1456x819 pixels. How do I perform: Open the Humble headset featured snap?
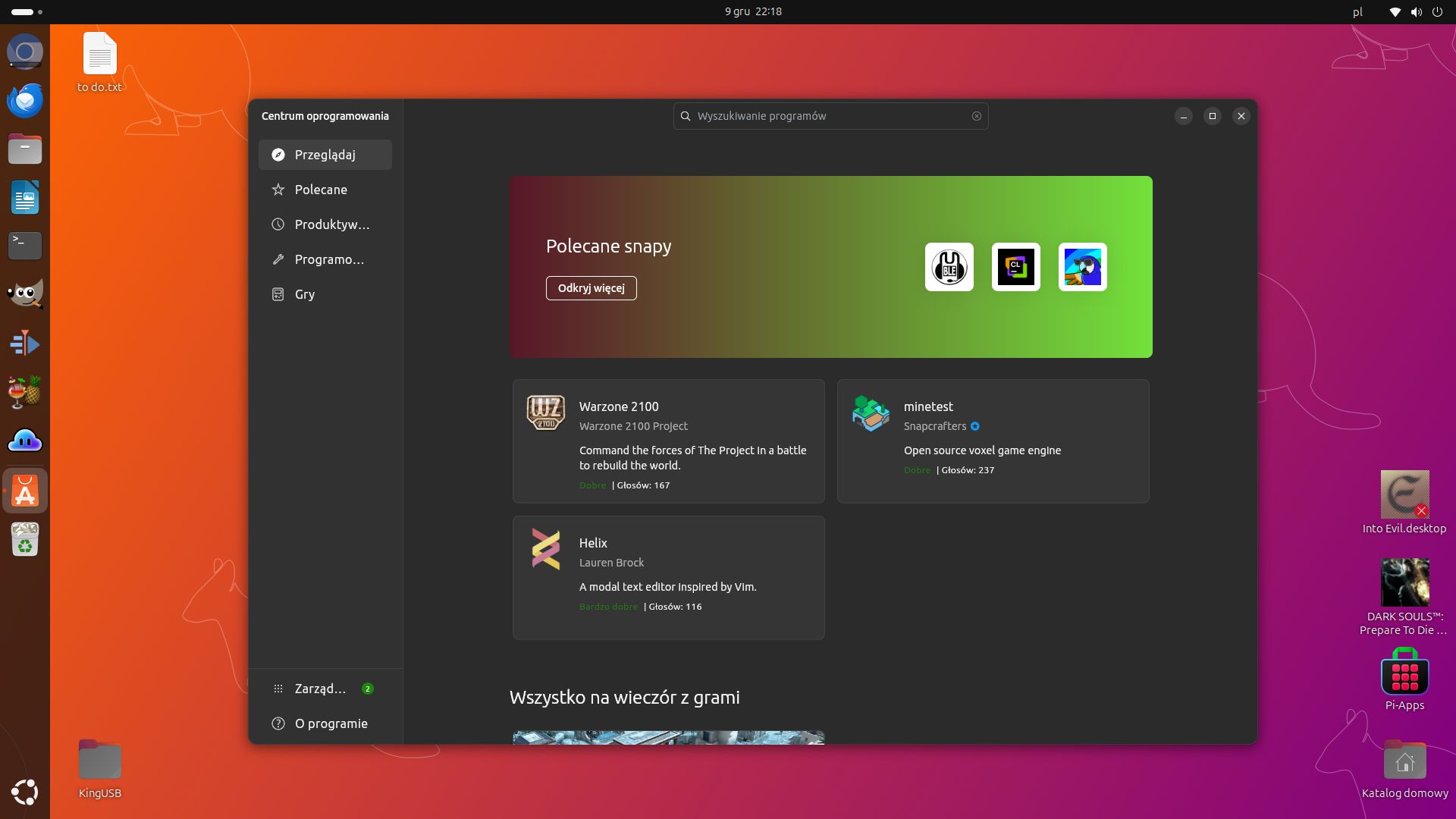pos(949,267)
